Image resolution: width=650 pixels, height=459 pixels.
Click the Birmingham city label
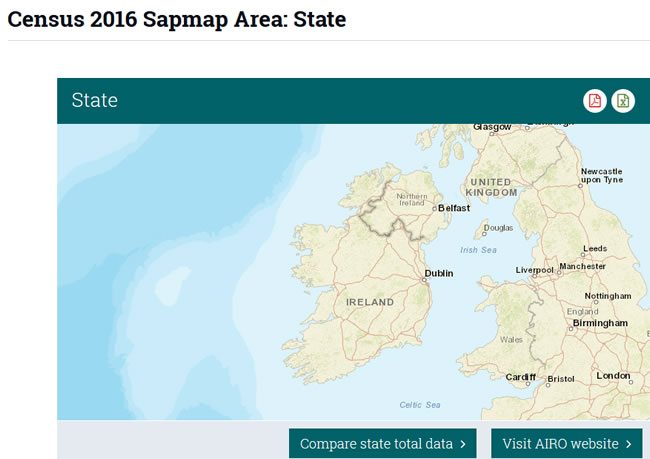click(x=600, y=323)
